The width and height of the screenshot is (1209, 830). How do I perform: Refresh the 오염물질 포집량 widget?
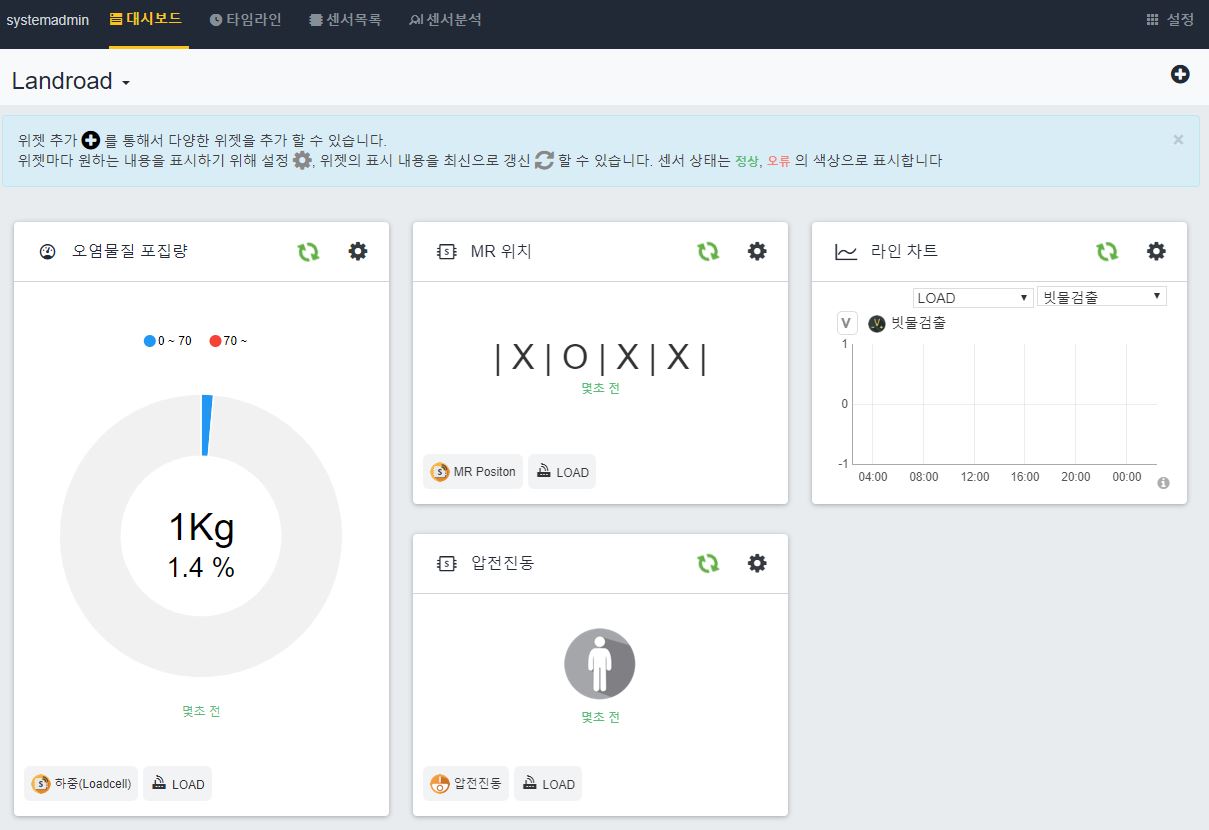coord(308,252)
